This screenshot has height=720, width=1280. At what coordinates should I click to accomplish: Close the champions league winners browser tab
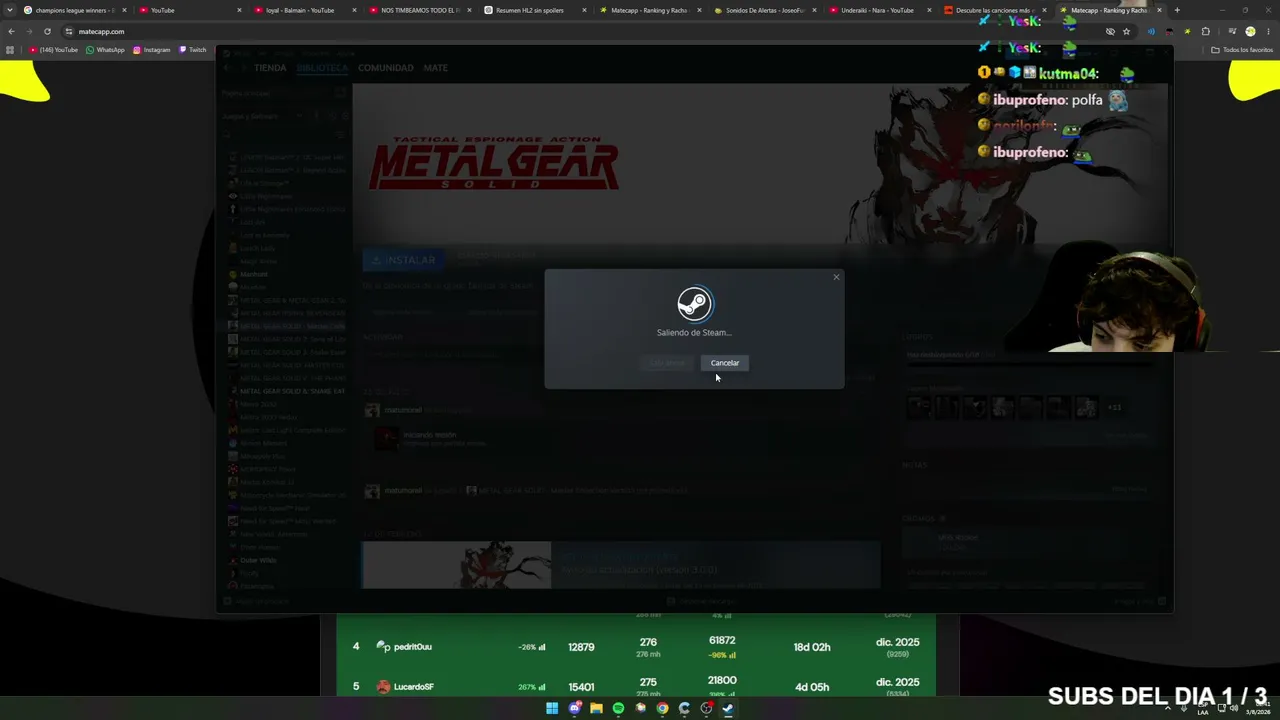(124, 10)
